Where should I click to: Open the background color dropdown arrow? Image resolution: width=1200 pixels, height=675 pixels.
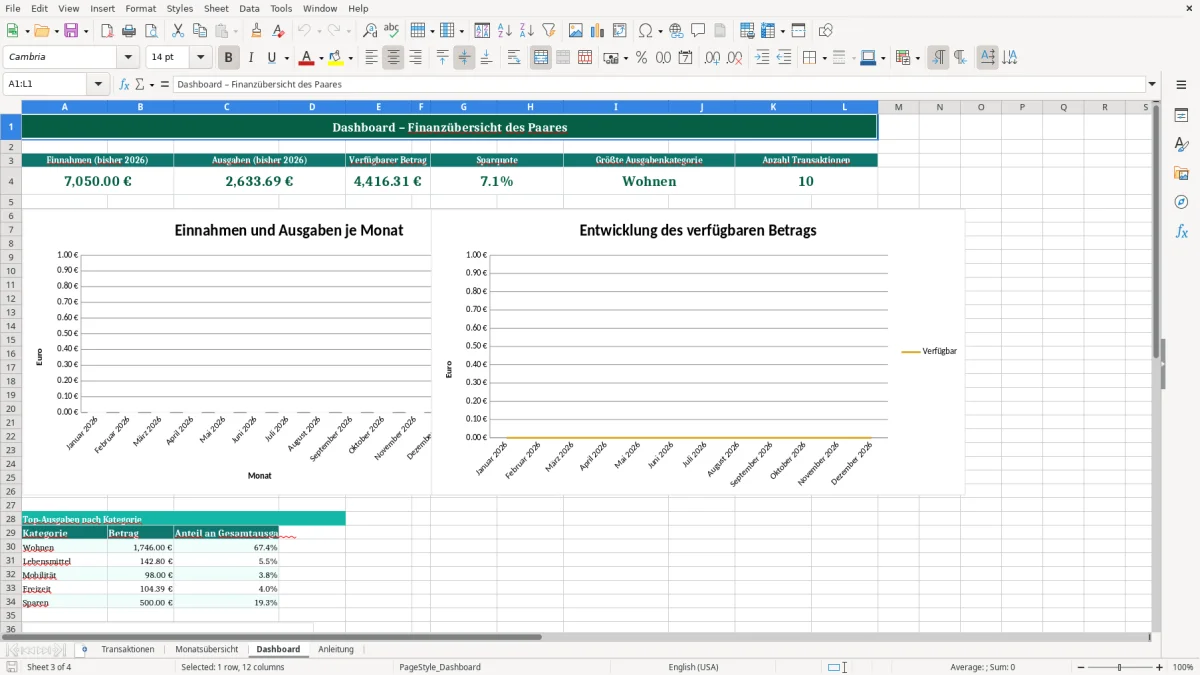click(x=350, y=58)
